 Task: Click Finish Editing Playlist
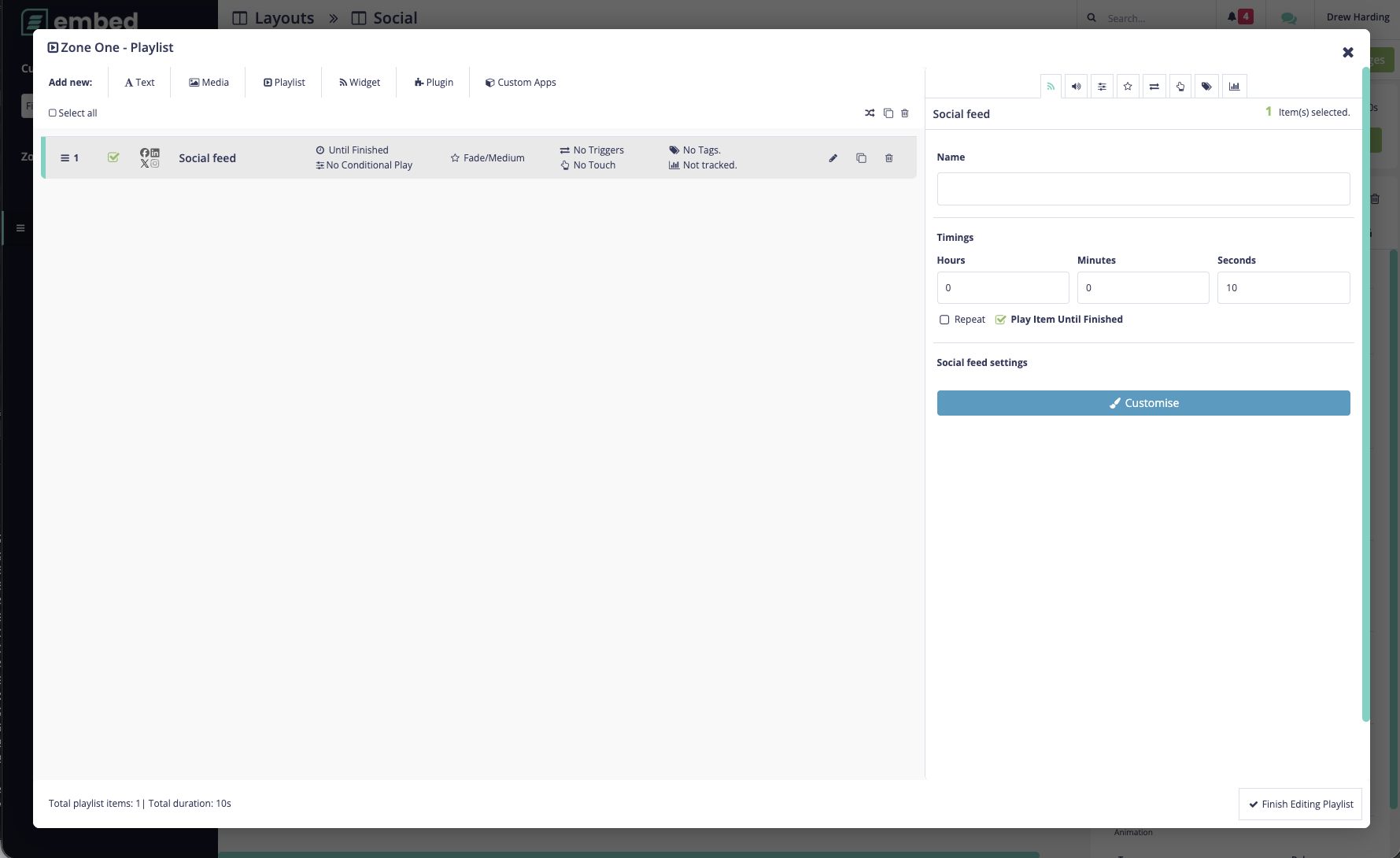(x=1299, y=804)
